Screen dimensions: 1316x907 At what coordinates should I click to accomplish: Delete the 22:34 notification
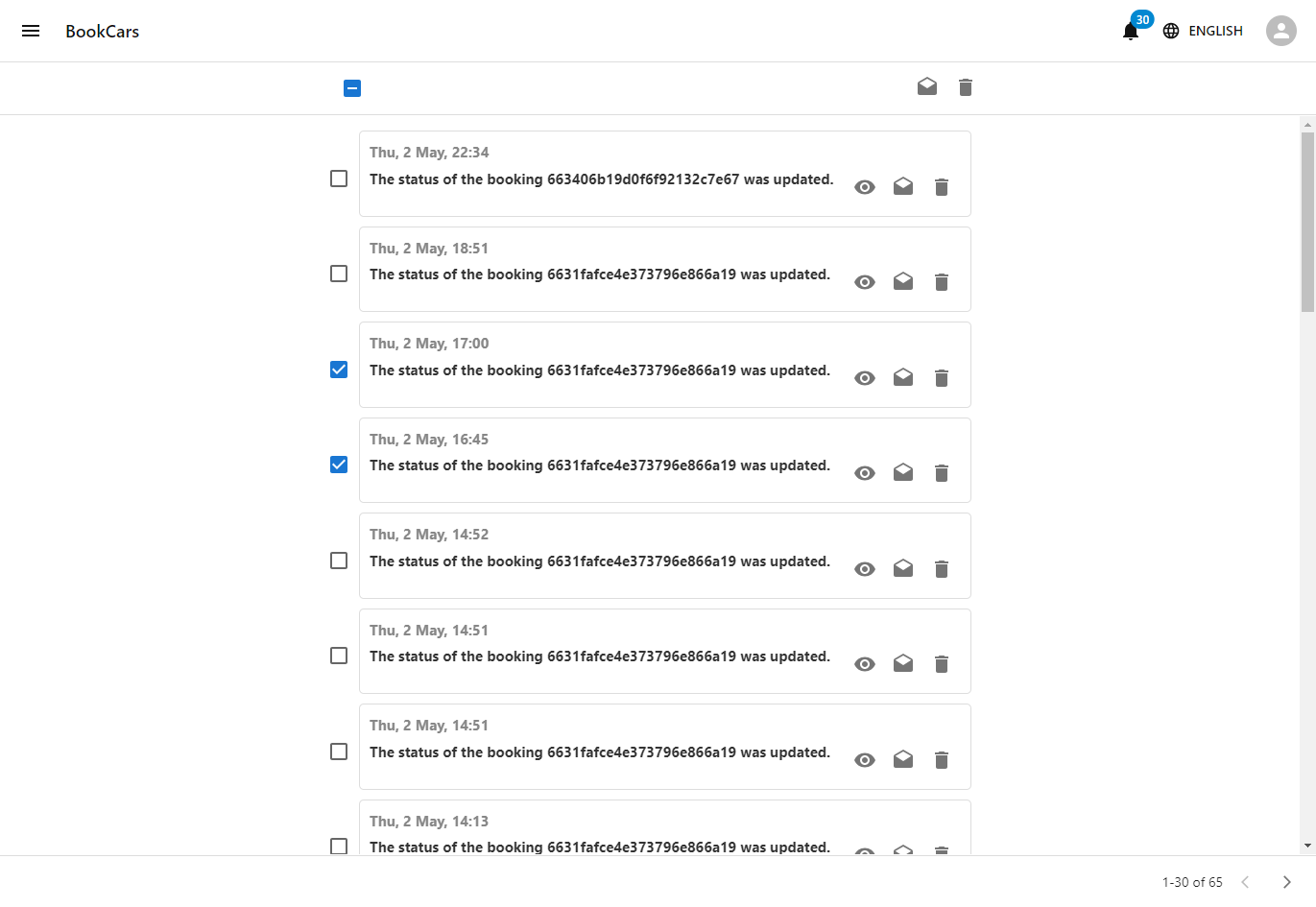[x=942, y=187]
